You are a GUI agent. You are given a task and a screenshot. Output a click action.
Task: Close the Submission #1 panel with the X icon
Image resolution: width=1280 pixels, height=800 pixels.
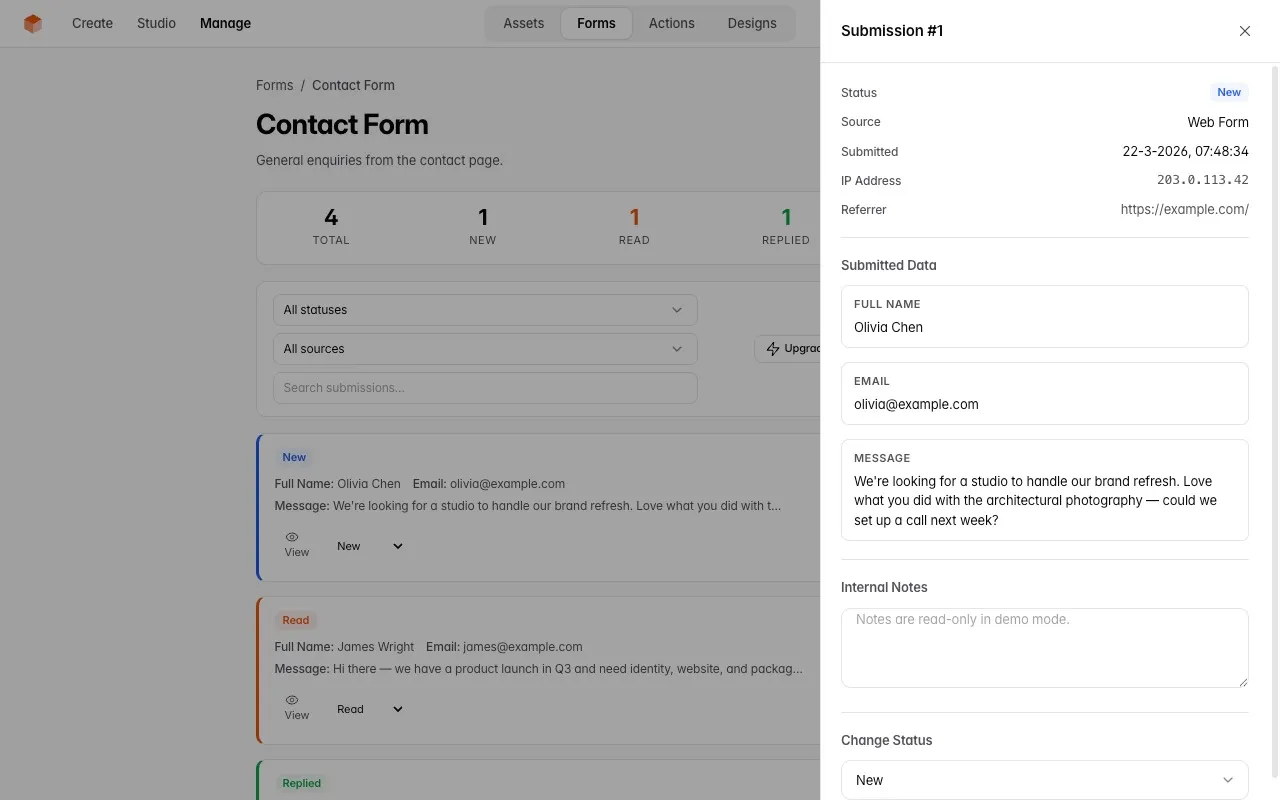click(x=1244, y=31)
